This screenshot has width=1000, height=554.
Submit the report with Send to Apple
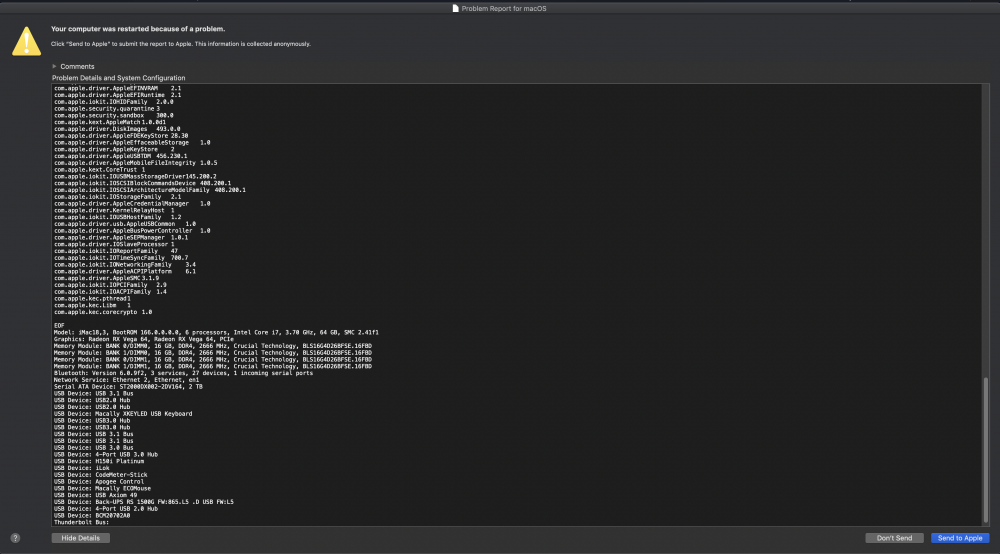[960, 538]
